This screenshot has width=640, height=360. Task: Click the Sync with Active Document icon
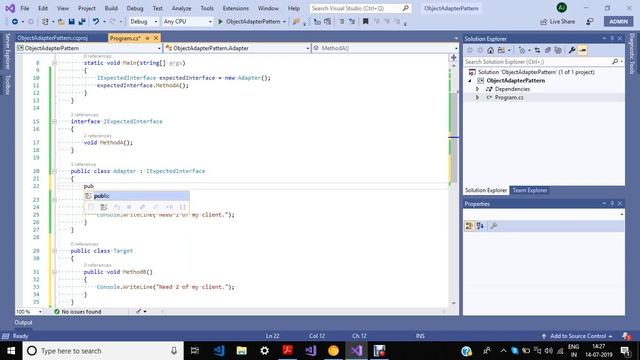point(537,50)
